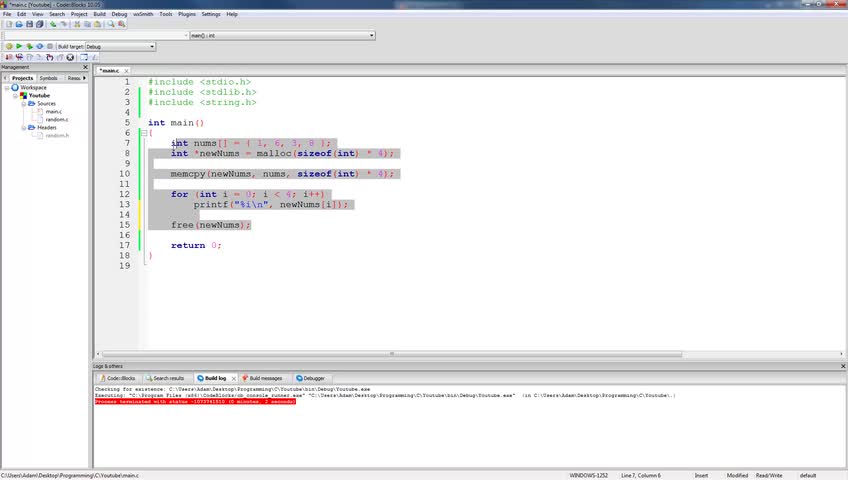Click the Debug/Continue icon in debugger toolbar
This screenshot has height=480, width=848.
9,57
